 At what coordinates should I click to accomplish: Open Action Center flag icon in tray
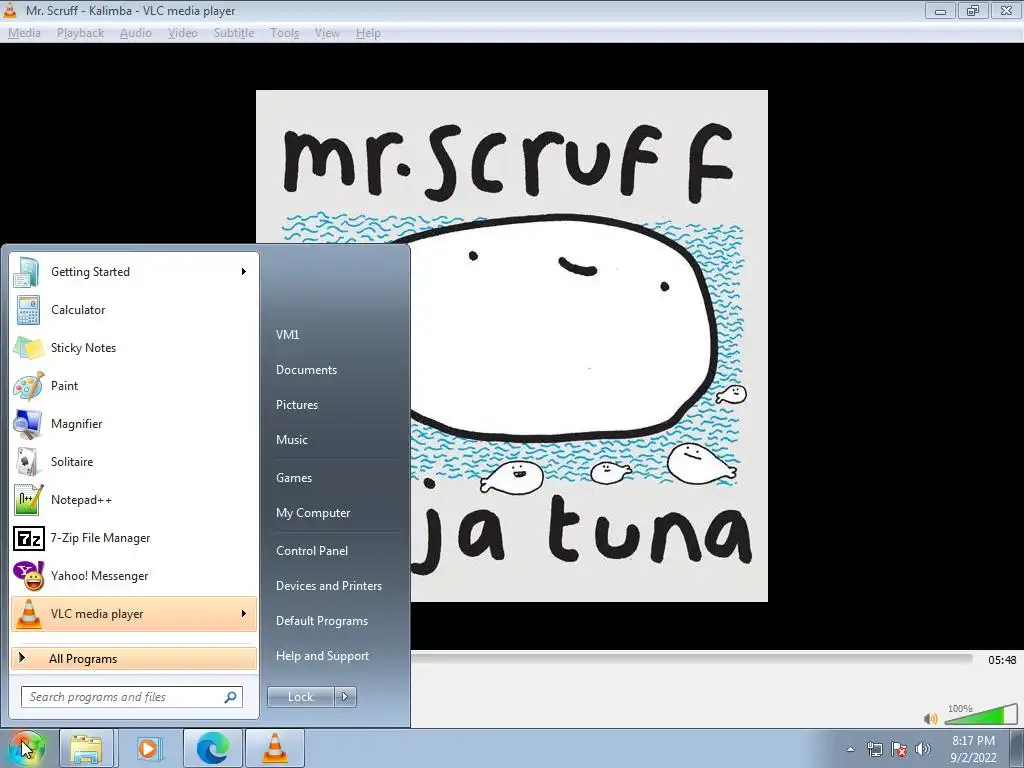click(x=899, y=749)
